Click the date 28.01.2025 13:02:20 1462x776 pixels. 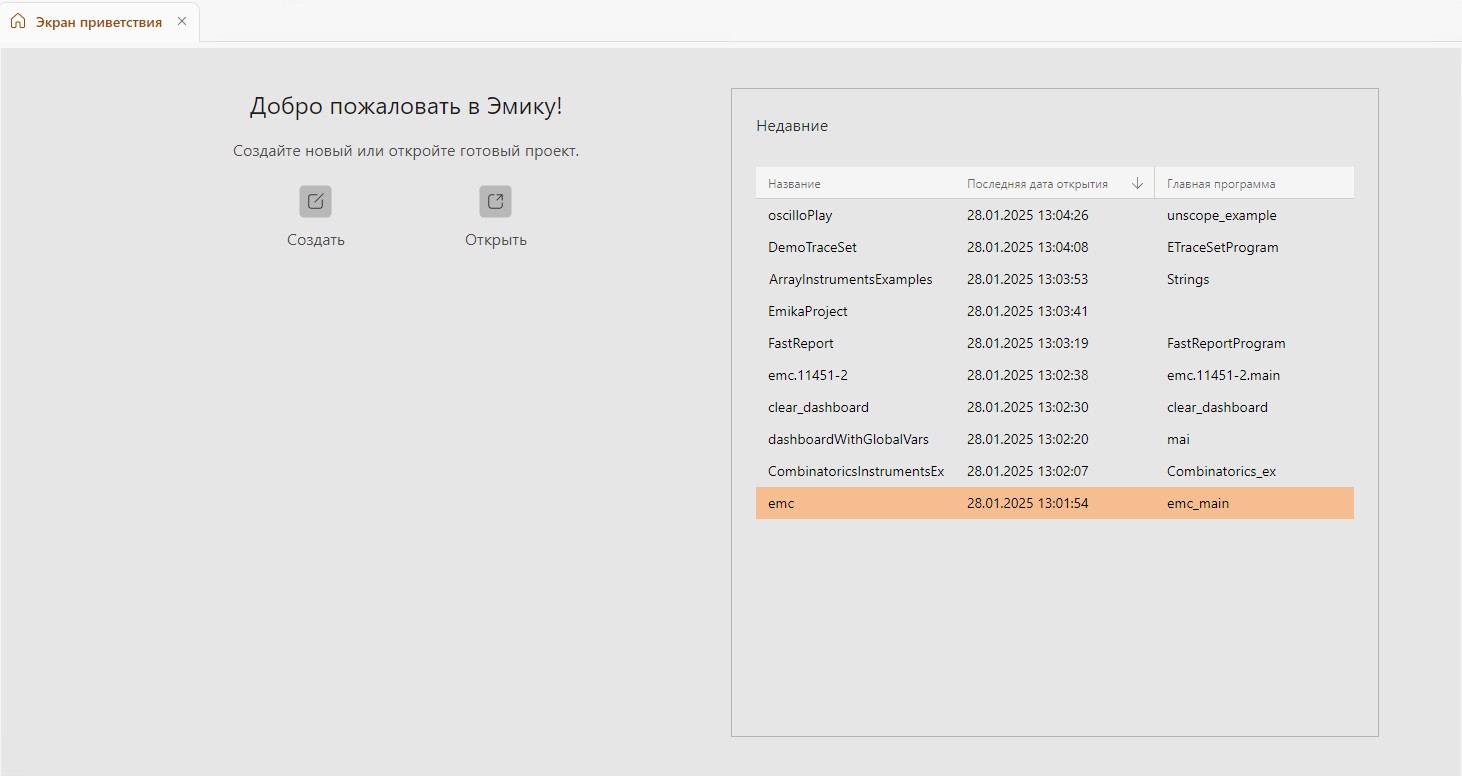(x=1028, y=439)
